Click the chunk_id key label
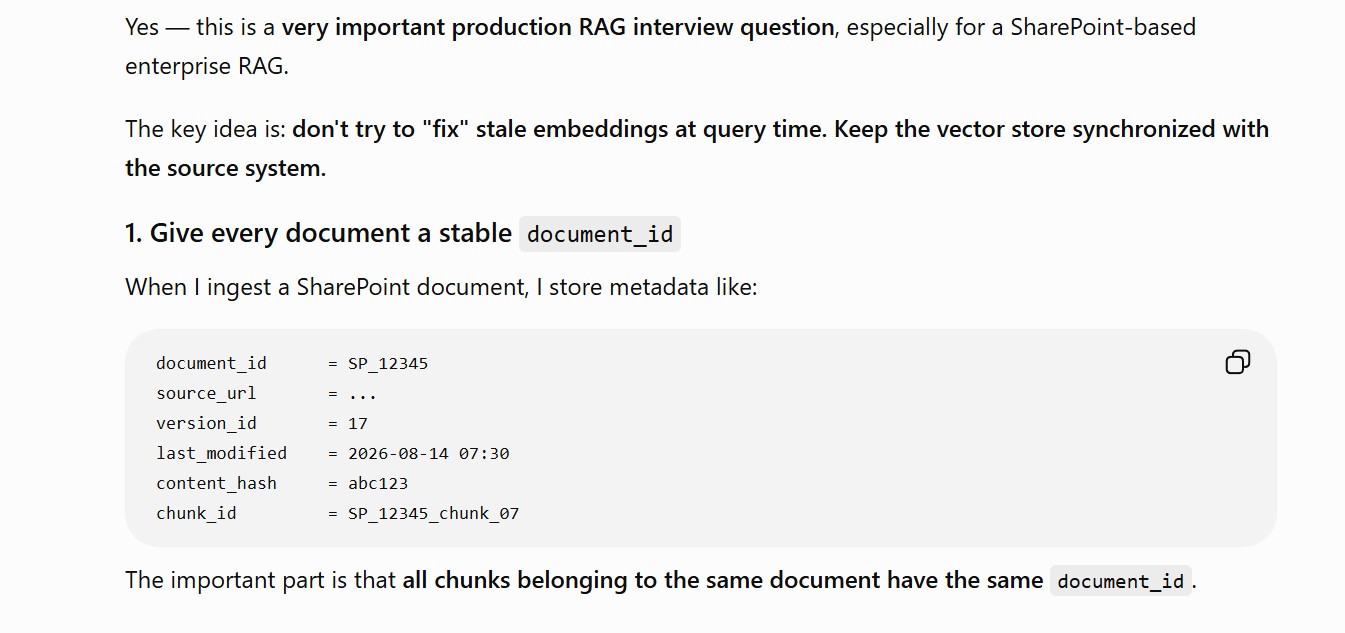This screenshot has width=1345, height=633. (196, 514)
